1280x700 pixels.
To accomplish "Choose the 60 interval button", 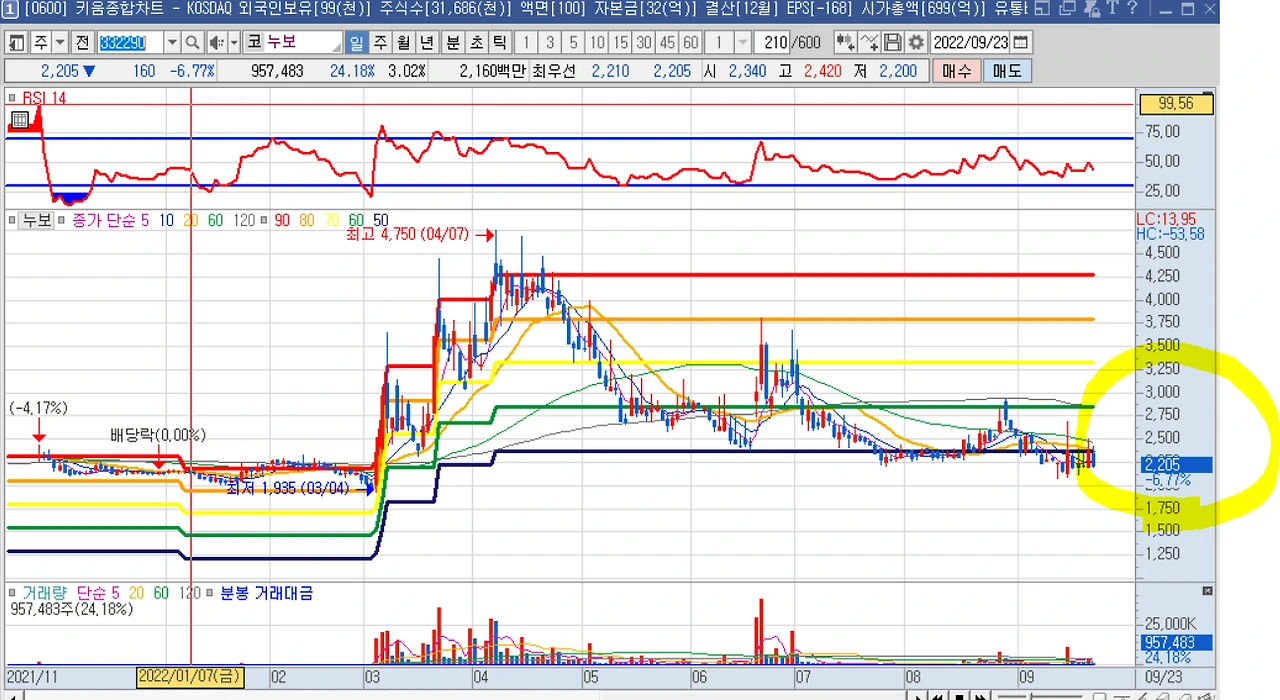I will coord(690,43).
